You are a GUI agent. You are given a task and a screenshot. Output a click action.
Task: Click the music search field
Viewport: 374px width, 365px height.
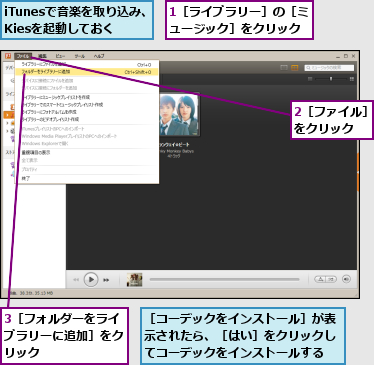[x=329, y=68]
